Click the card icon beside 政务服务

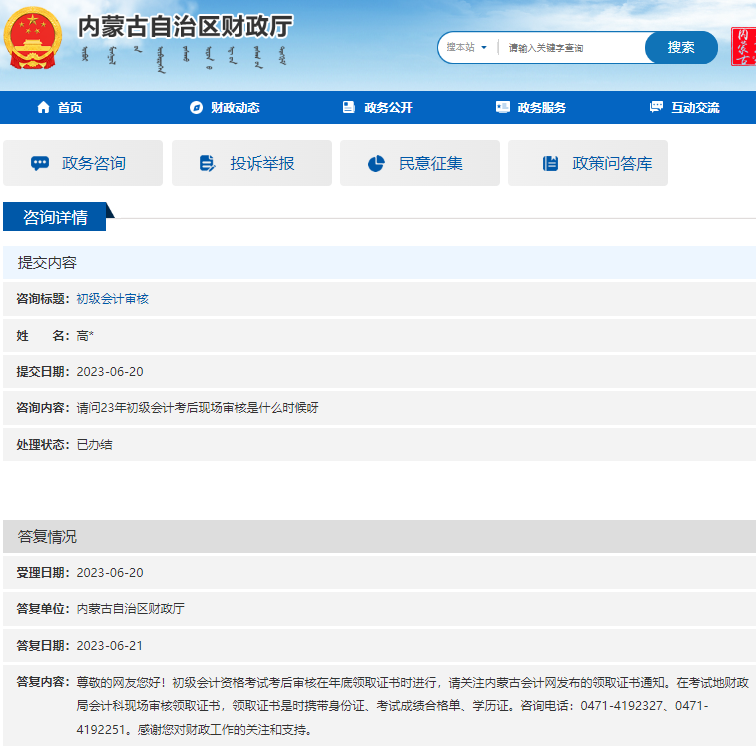[x=502, y=108]
